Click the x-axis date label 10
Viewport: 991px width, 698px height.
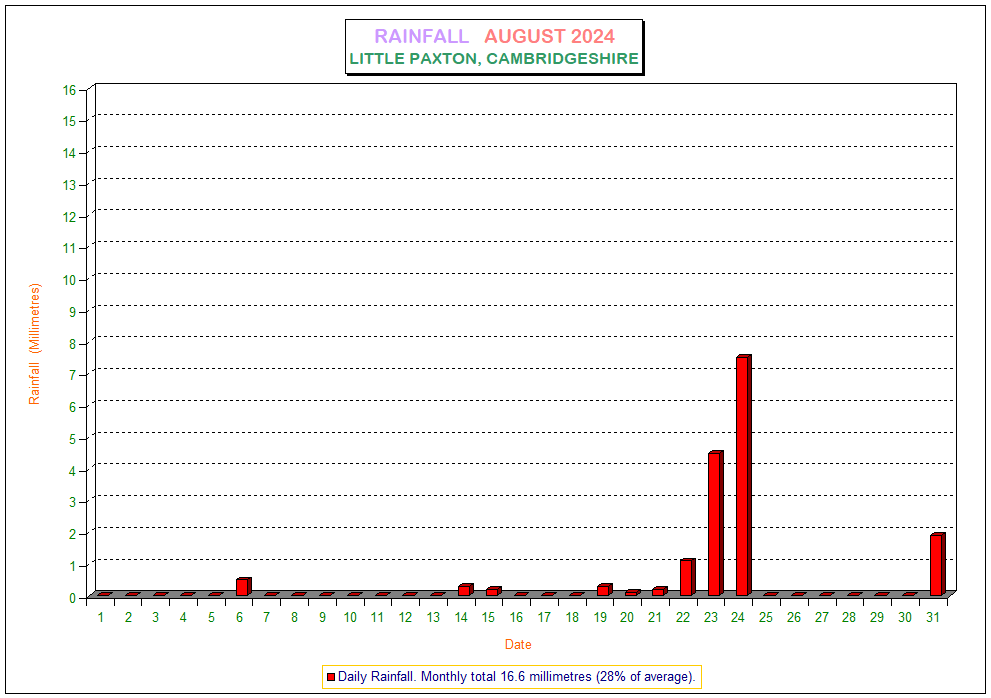coord(350,617)
